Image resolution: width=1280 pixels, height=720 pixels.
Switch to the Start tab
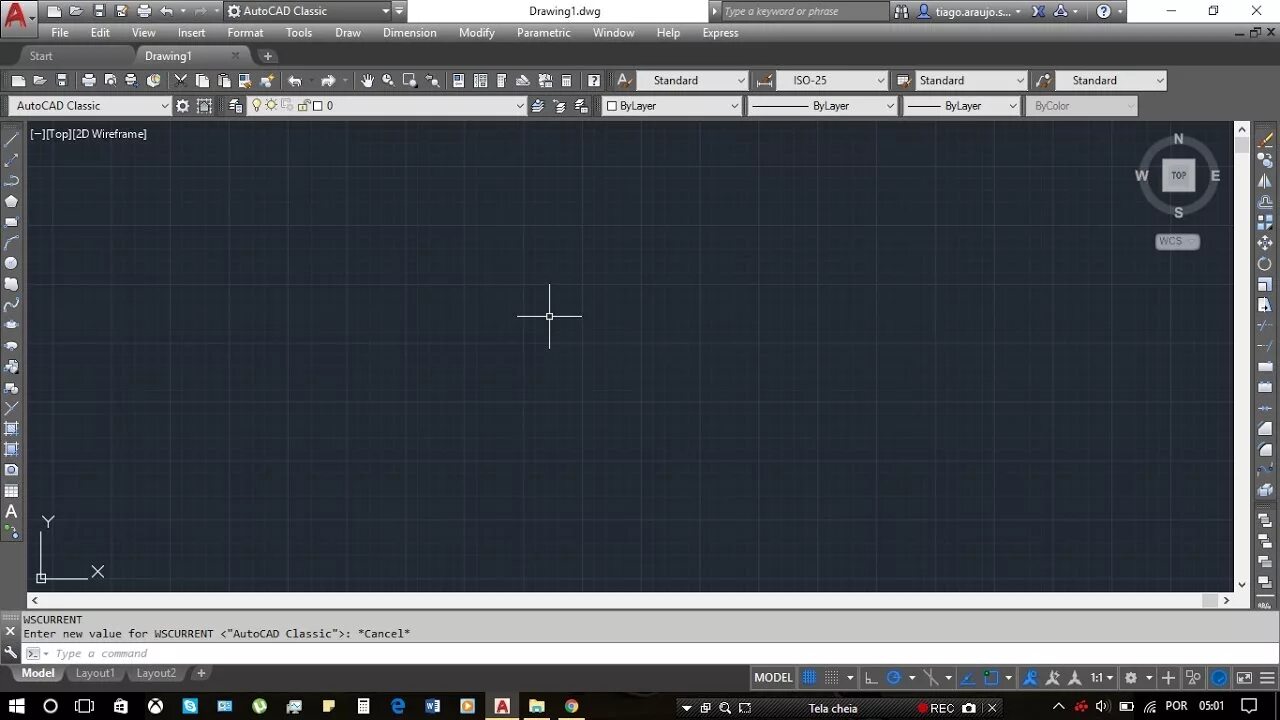point(41,56)
